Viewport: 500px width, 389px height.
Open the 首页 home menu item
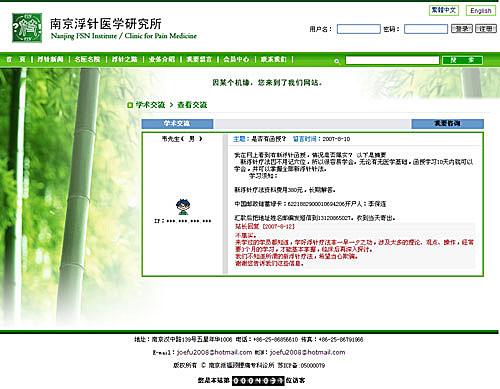[x=16, y=59]
